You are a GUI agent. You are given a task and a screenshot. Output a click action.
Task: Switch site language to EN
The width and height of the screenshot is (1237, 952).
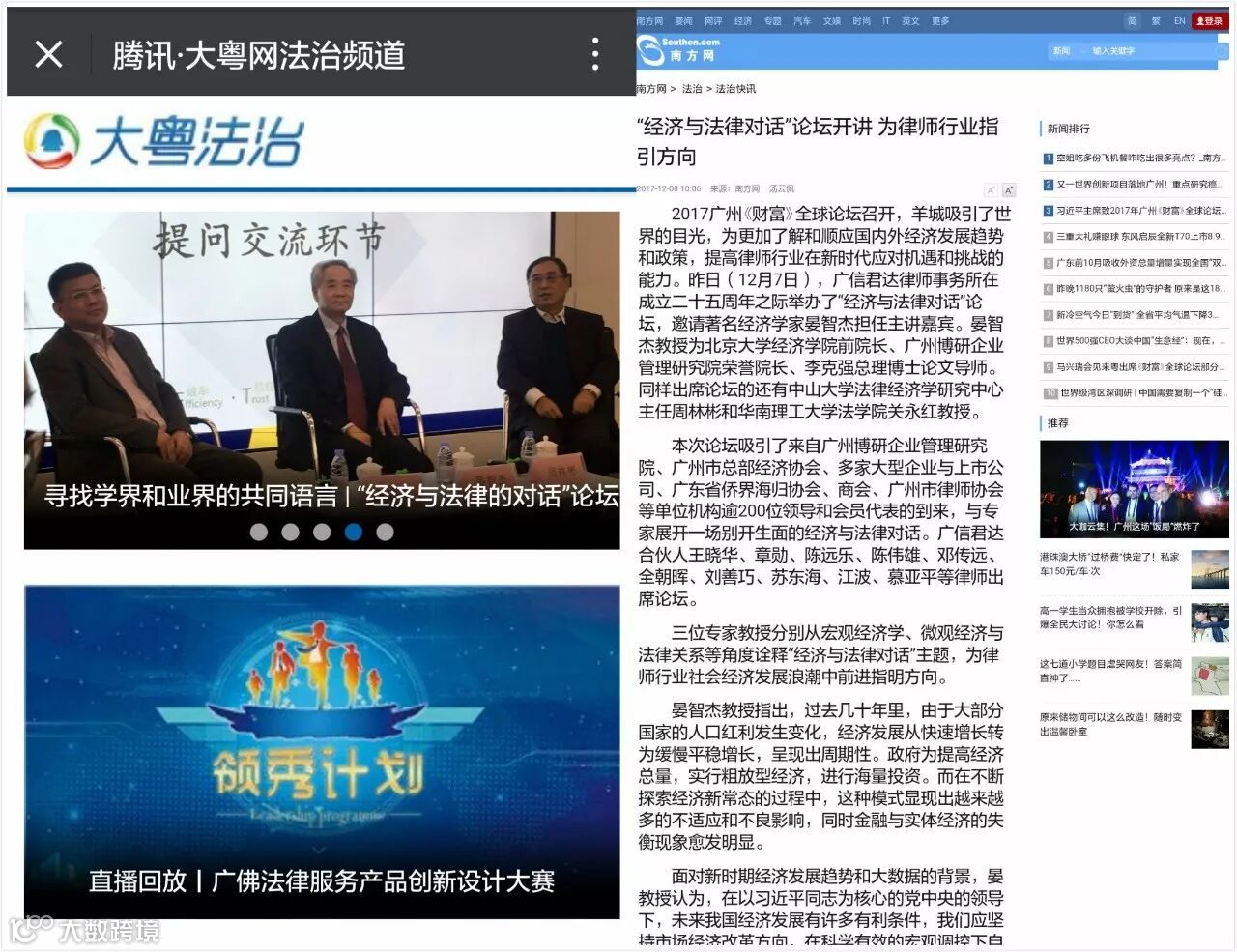tap(1180, 20)
